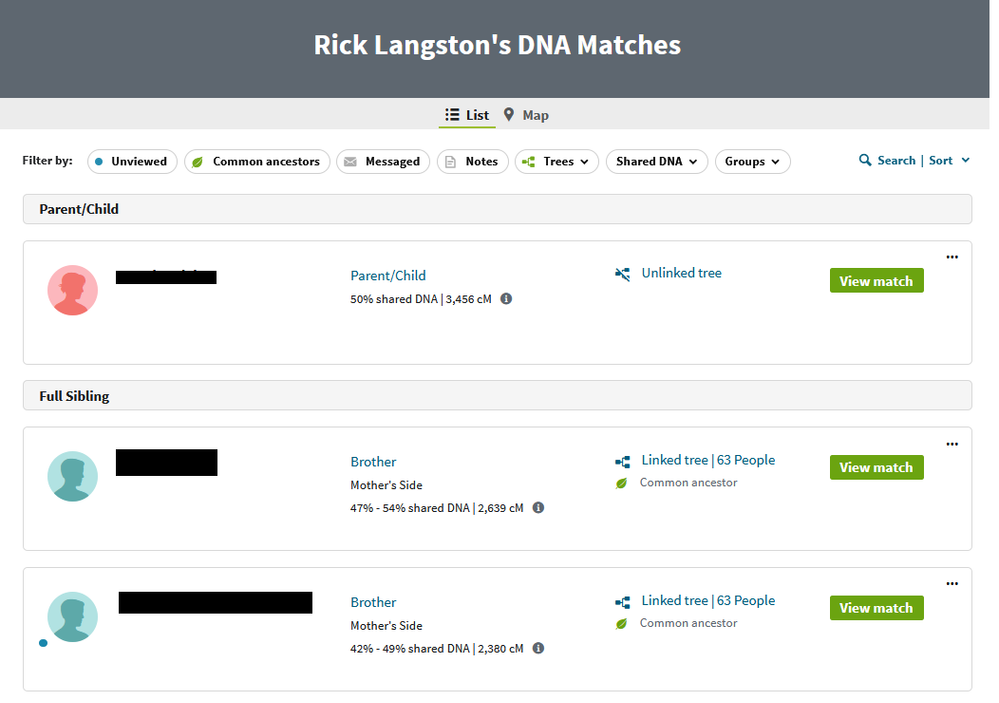Screen dimensions: 999x703
Task: Click View match for the Parent/Child match
Action: tap(876, 281)
